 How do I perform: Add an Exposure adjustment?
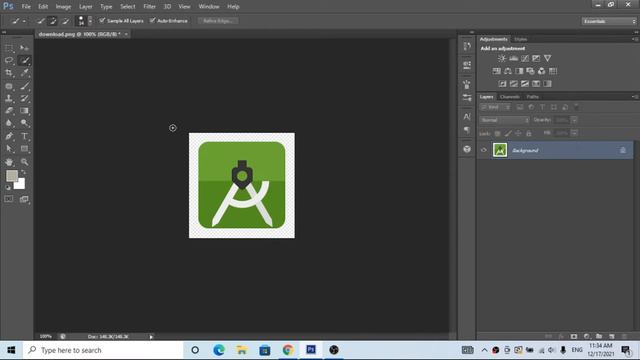(536, 58)
